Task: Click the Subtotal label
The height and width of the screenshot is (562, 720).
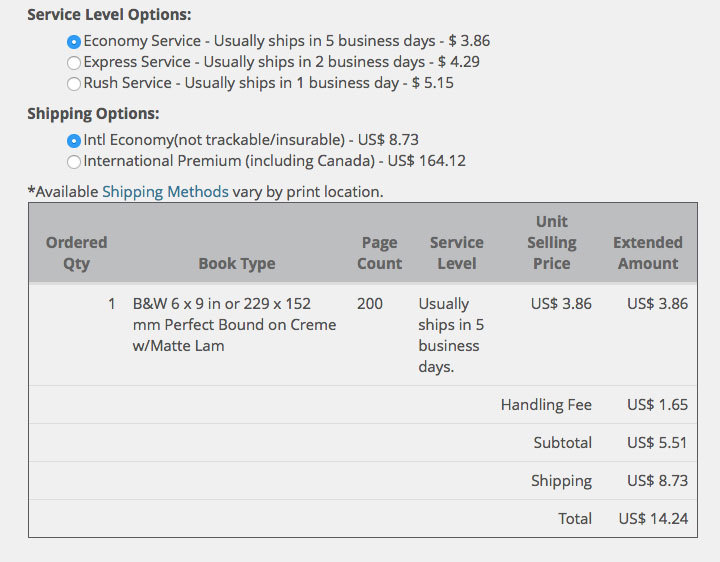Action: 562,443
